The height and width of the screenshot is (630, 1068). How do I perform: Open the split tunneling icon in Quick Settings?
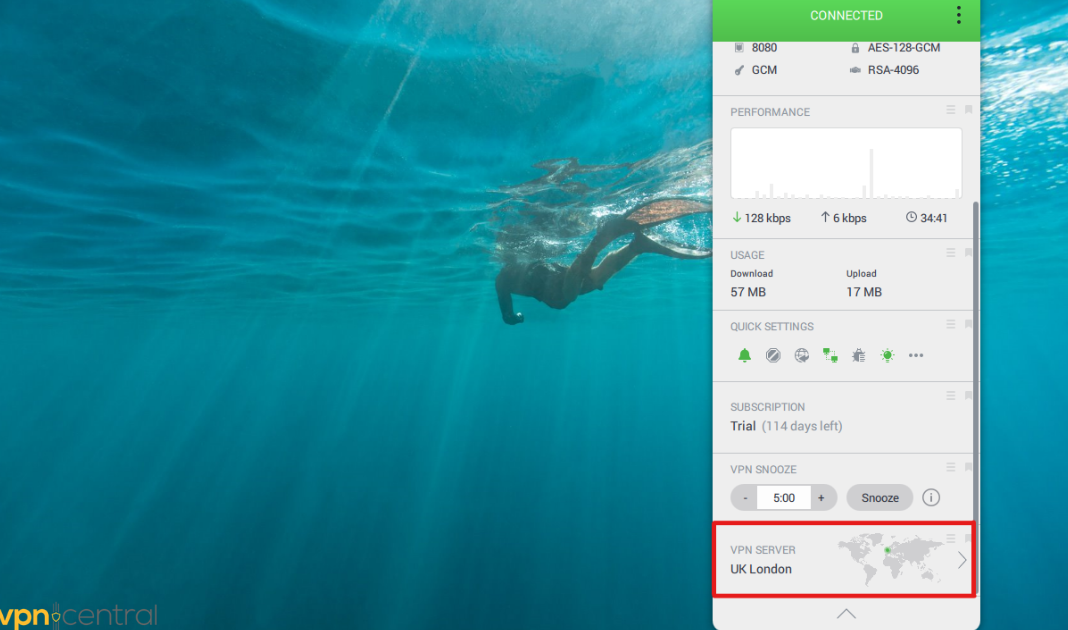pyautogui.click(x=830, y=355)
